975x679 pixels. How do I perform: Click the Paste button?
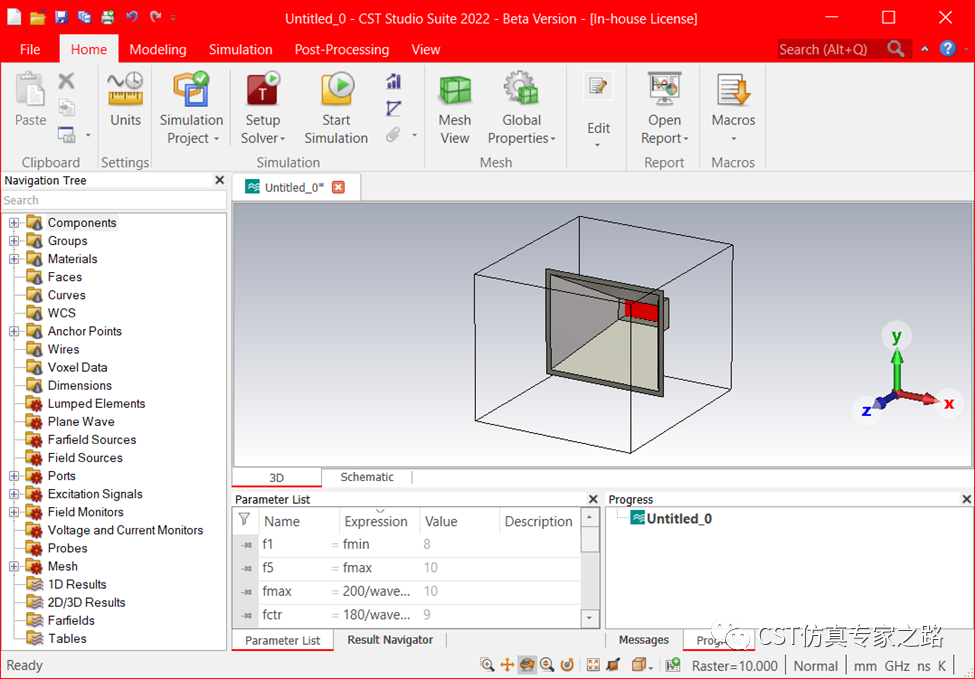pos(30,99)
